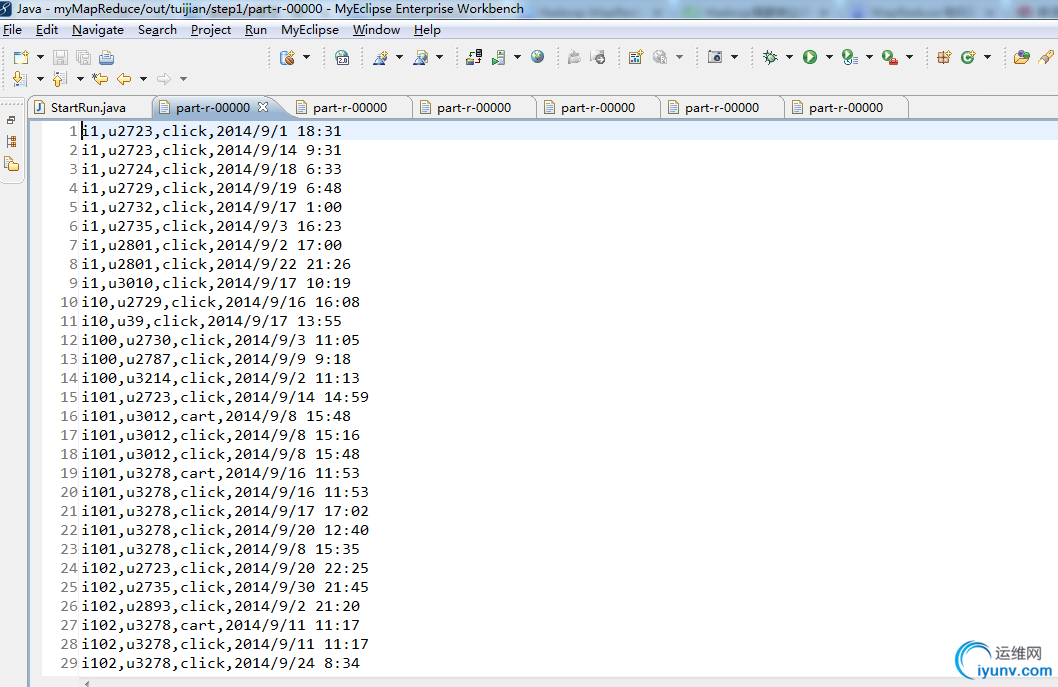This screenshot has height=687, width=1058.
Task: Open the Help menu
Action: tap(427, 30)
